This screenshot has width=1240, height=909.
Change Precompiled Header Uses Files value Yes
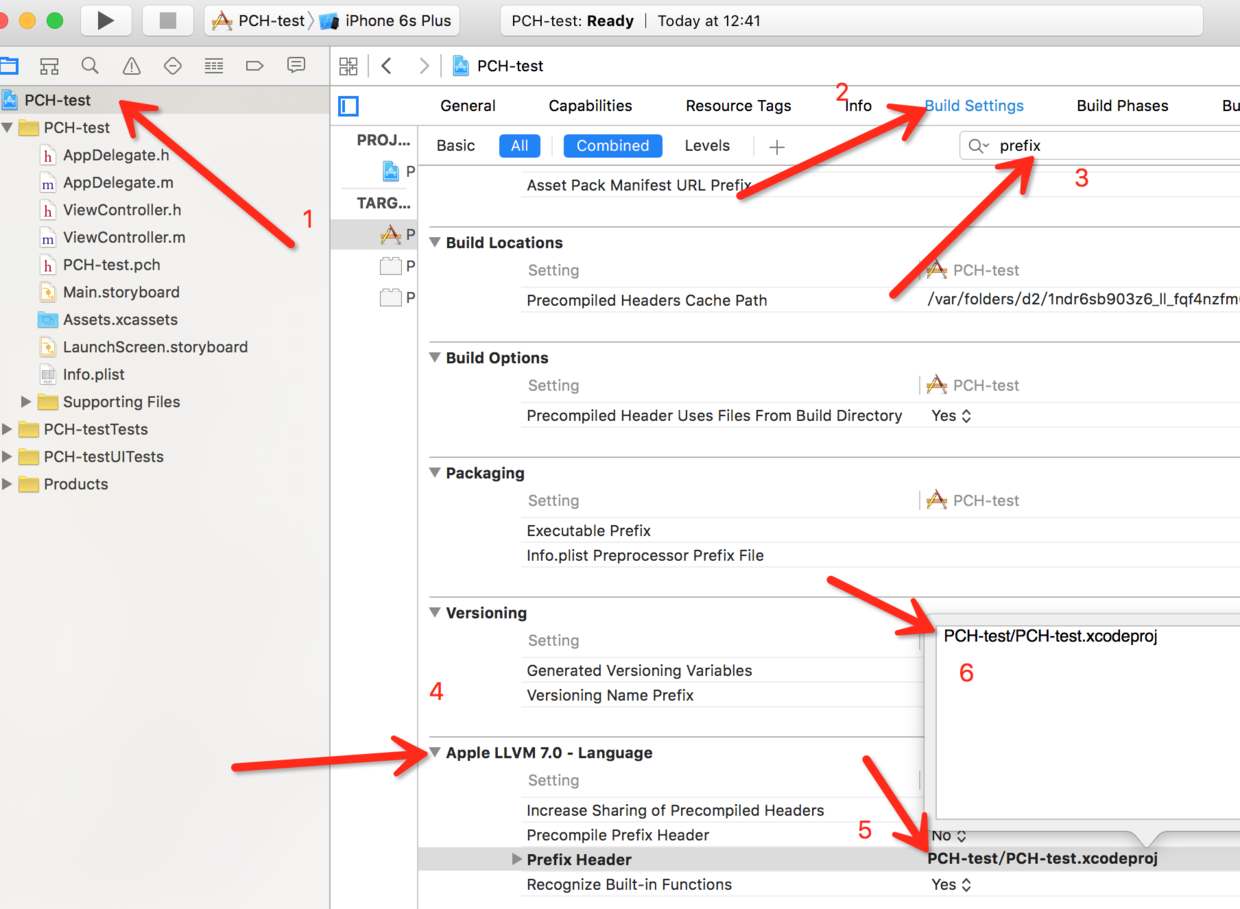(951, 416)
